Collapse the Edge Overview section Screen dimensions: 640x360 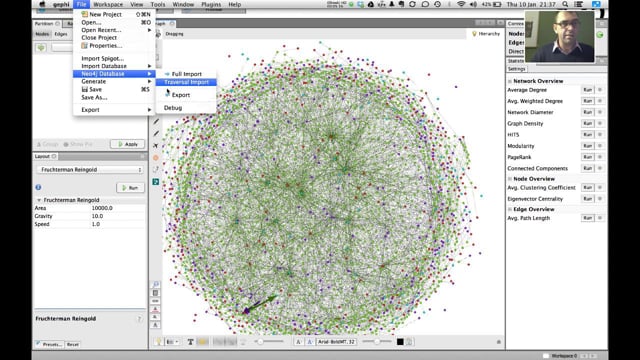(510, 209)
